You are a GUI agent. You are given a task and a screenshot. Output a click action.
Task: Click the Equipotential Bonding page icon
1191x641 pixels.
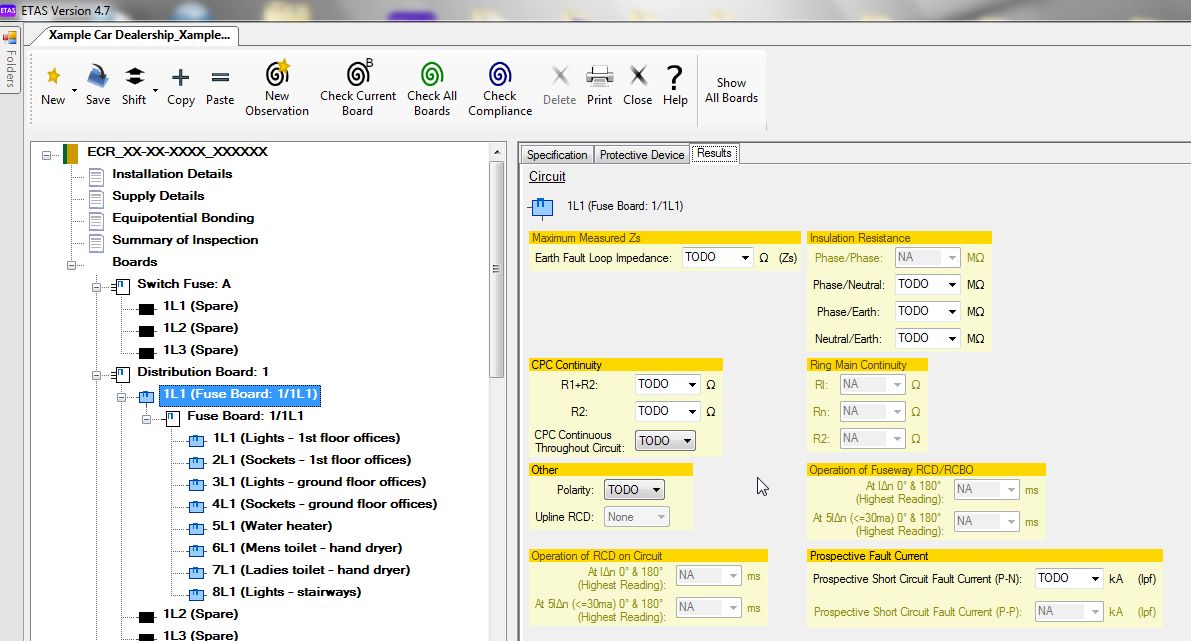[x=96, y=221]
